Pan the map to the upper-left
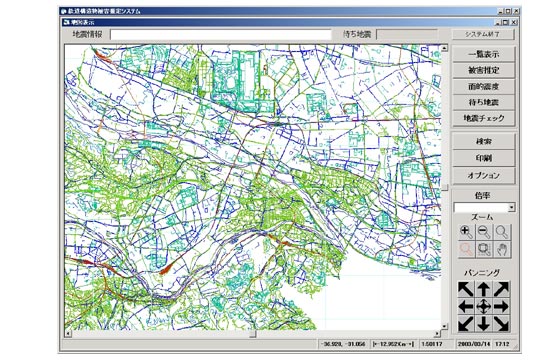The image size is (560, 360). pos(466,289)
